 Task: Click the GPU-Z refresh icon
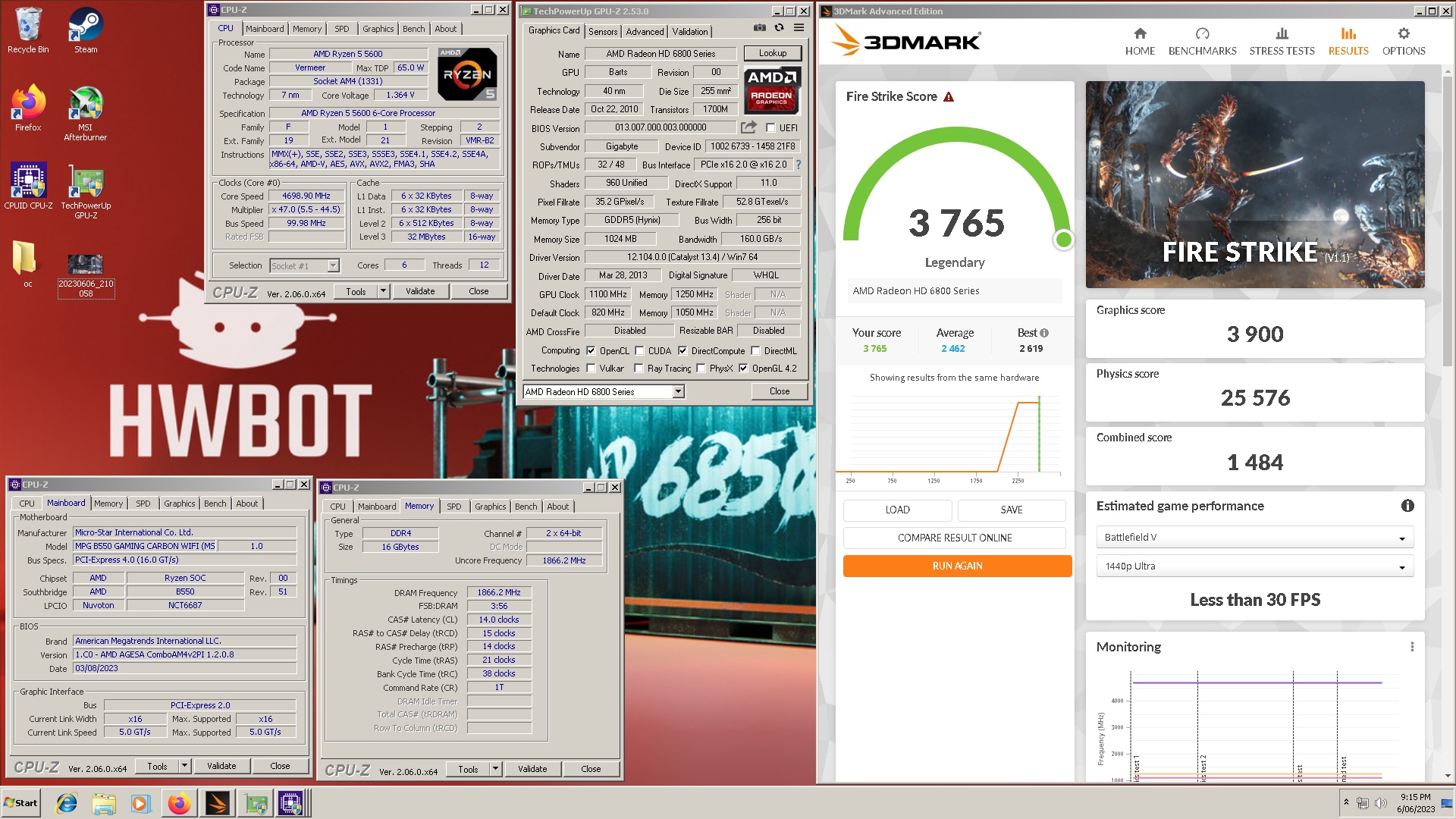[x=779, y=27]
